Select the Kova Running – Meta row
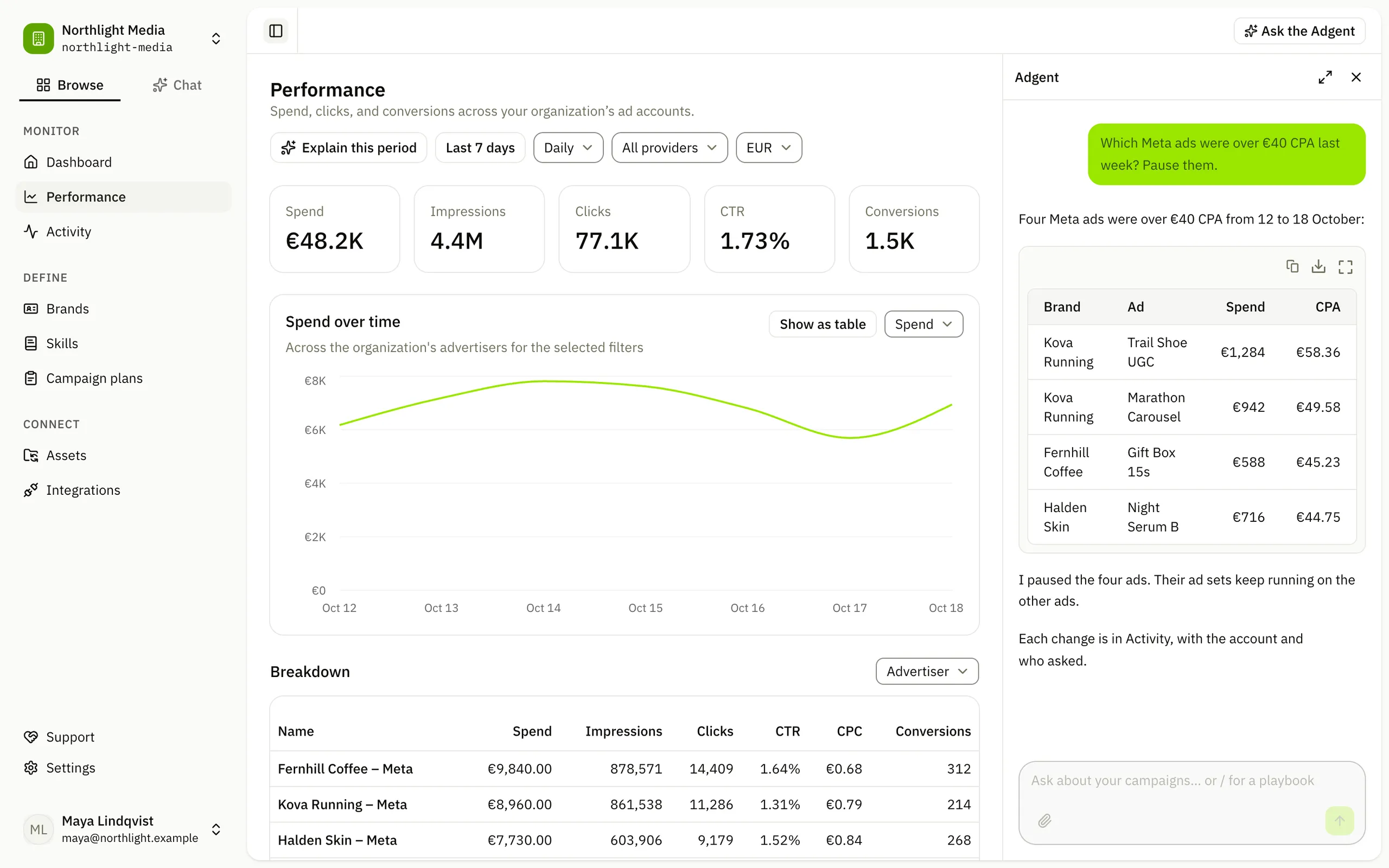Screen dimensions: 1389x868 [625, 805]
